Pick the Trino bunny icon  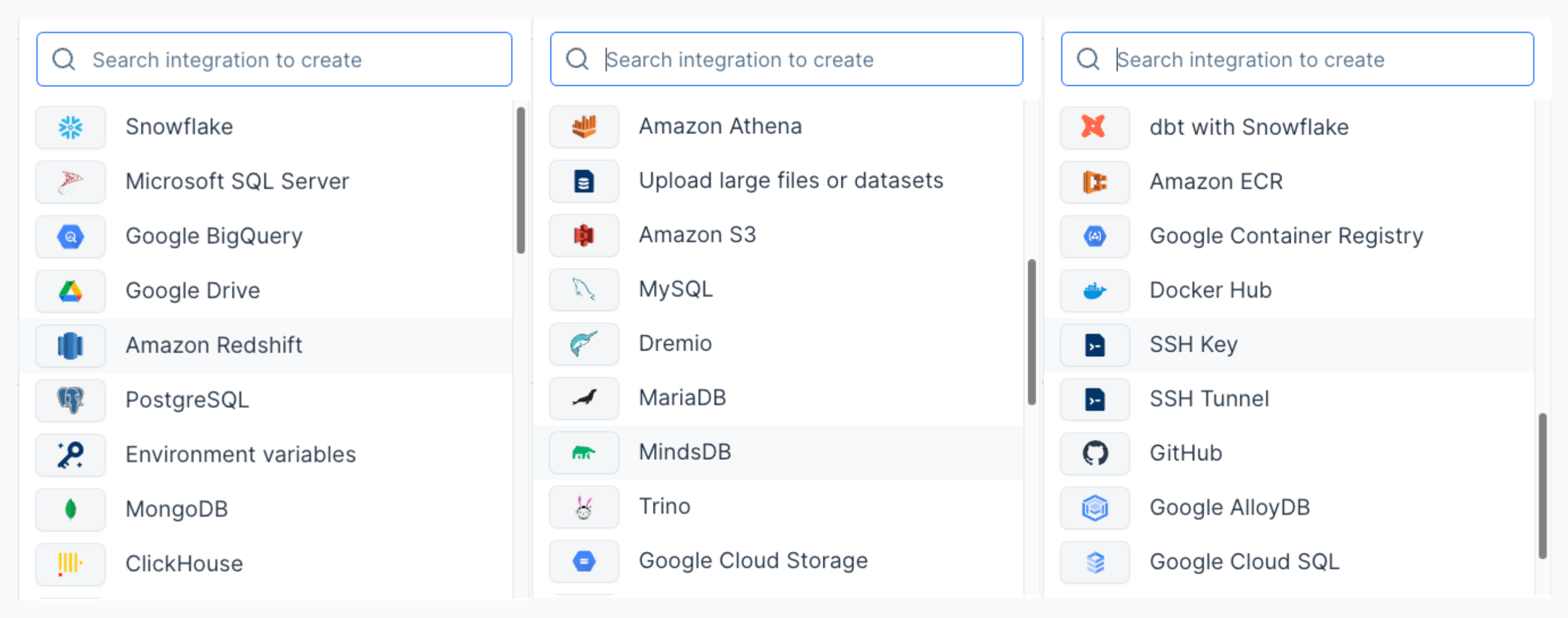(x=584, y=506)
